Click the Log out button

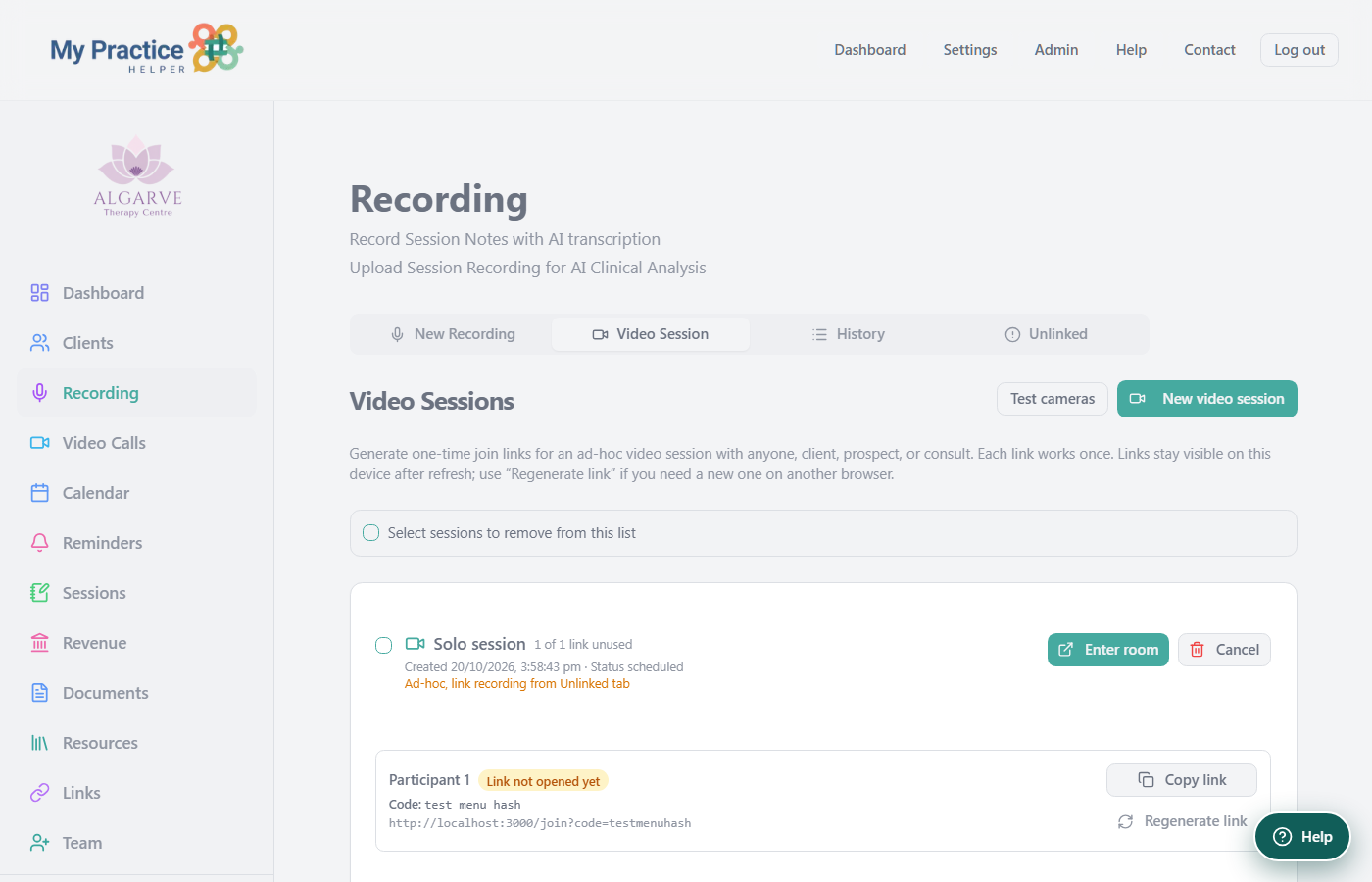pyautogui.click(x=1299, y=50)
